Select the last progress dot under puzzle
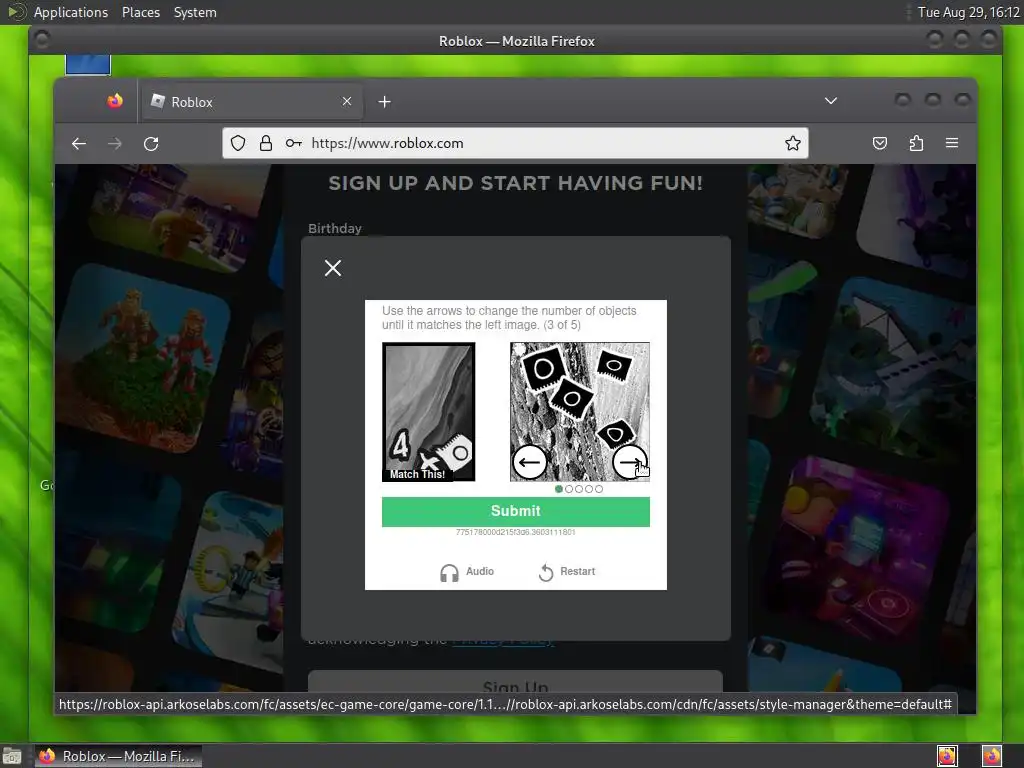The image size is (1024, 768). [x=599, y=488]
